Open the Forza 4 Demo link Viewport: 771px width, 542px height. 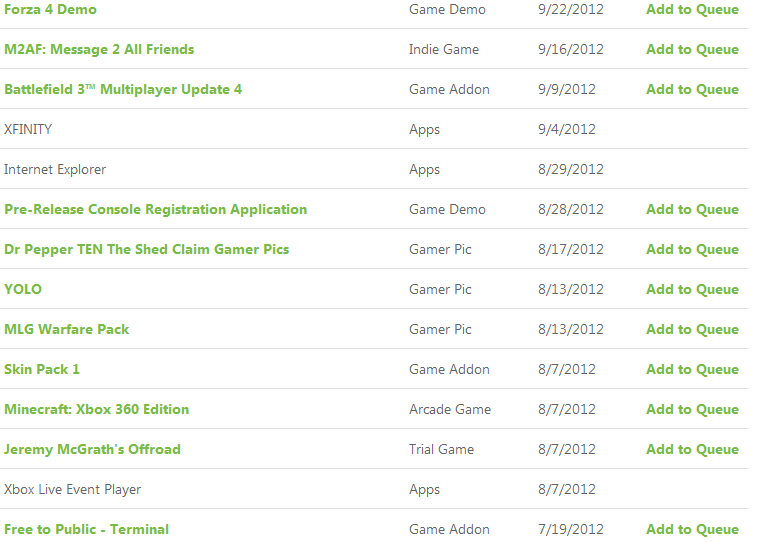pos(50,9)
